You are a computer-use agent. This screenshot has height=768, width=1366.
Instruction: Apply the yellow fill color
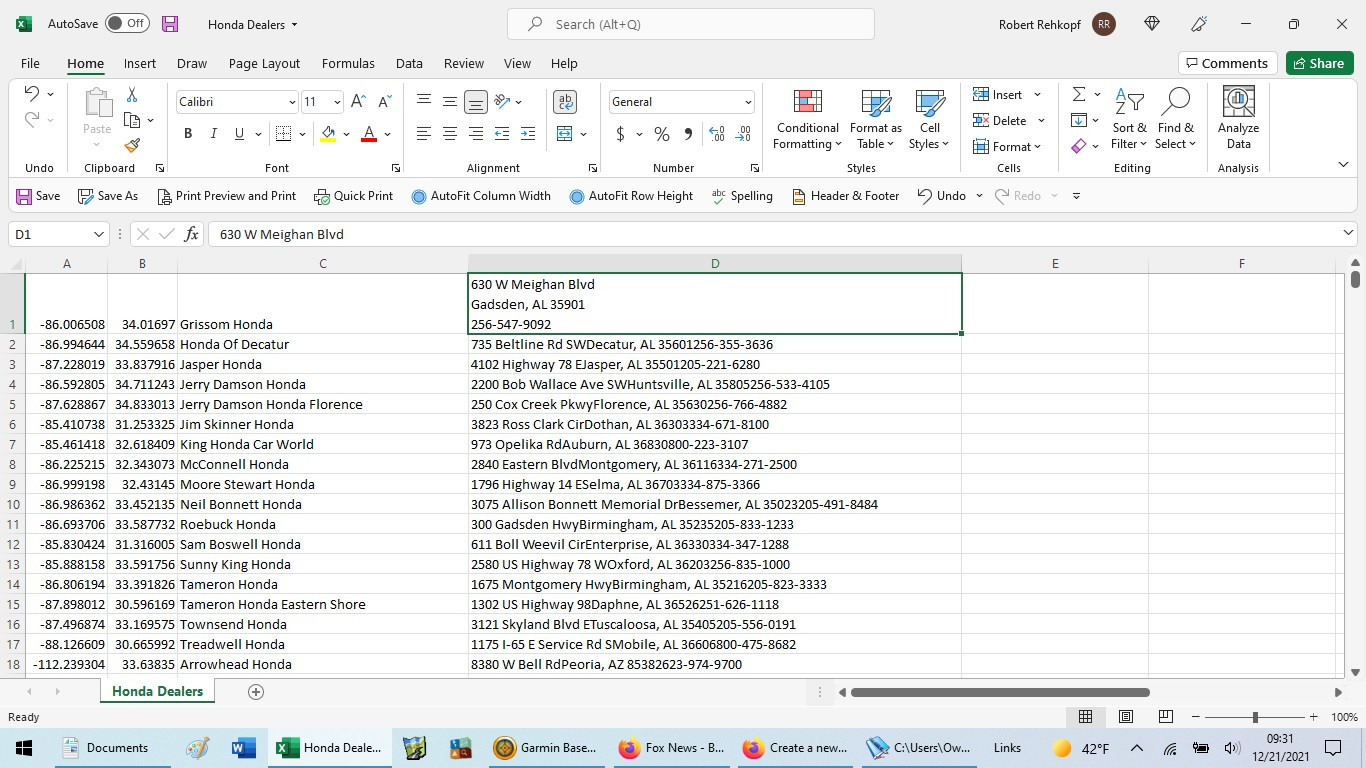pos(328,134)
